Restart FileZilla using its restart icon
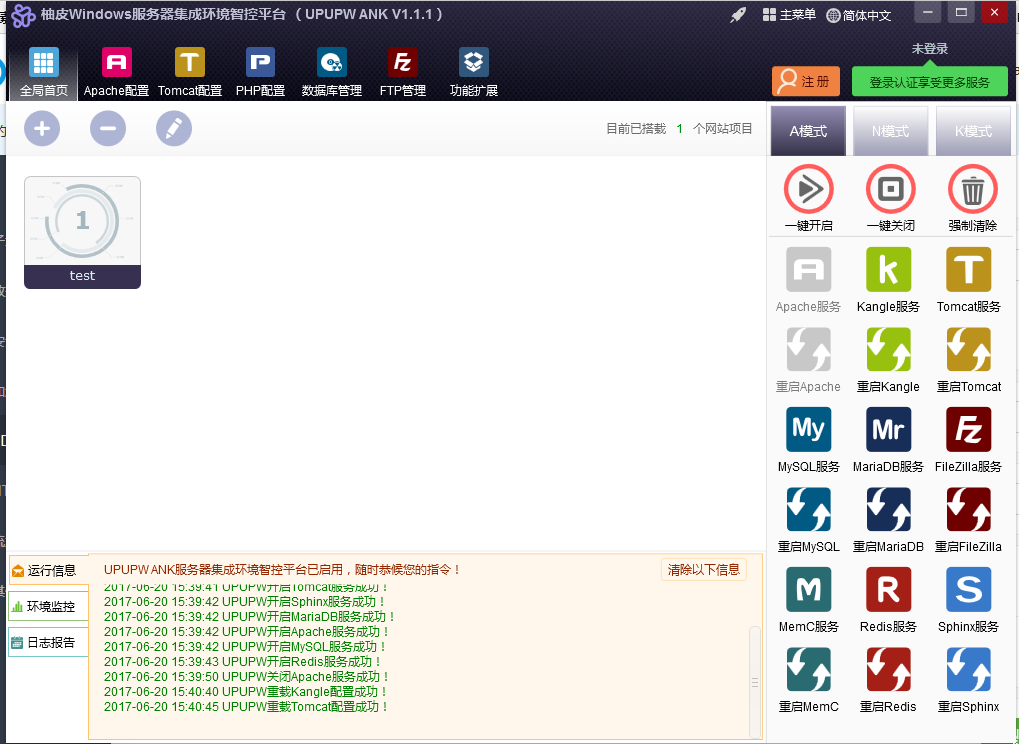Viewport: 1019px width, 744px height. pyautogui.click(x=968, y=510)
